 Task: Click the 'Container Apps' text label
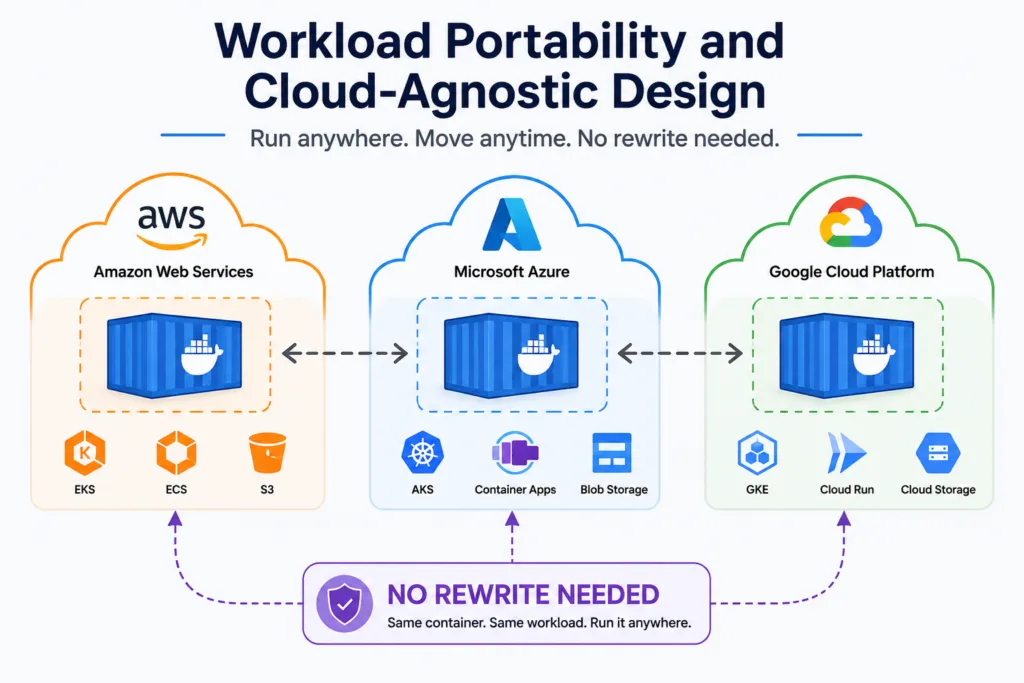[x=515, y=490]
